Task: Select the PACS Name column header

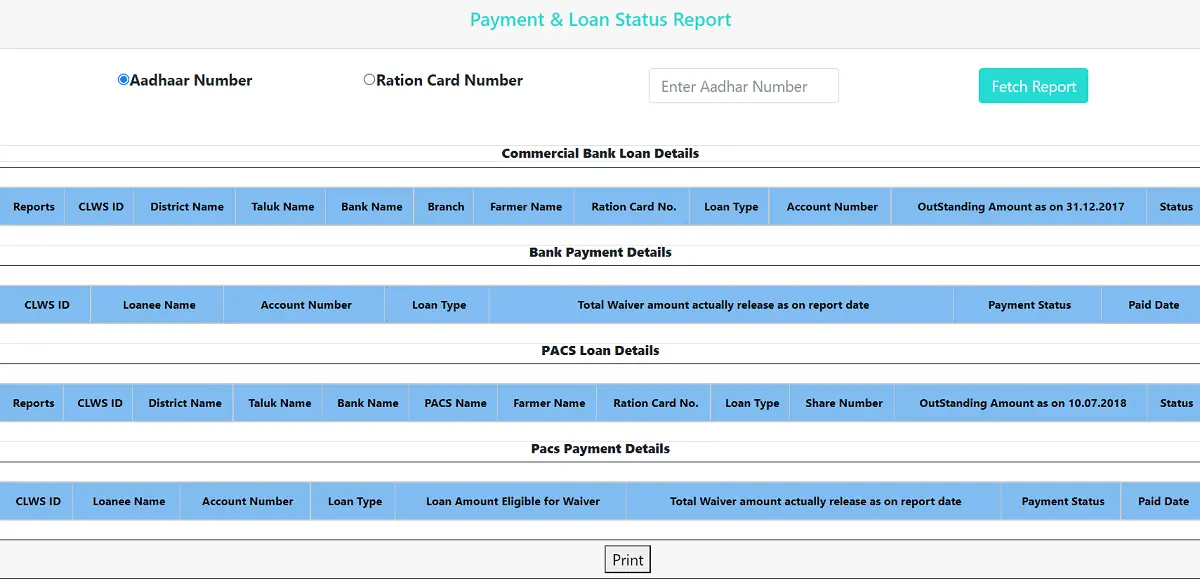Action: coord(455,403)
